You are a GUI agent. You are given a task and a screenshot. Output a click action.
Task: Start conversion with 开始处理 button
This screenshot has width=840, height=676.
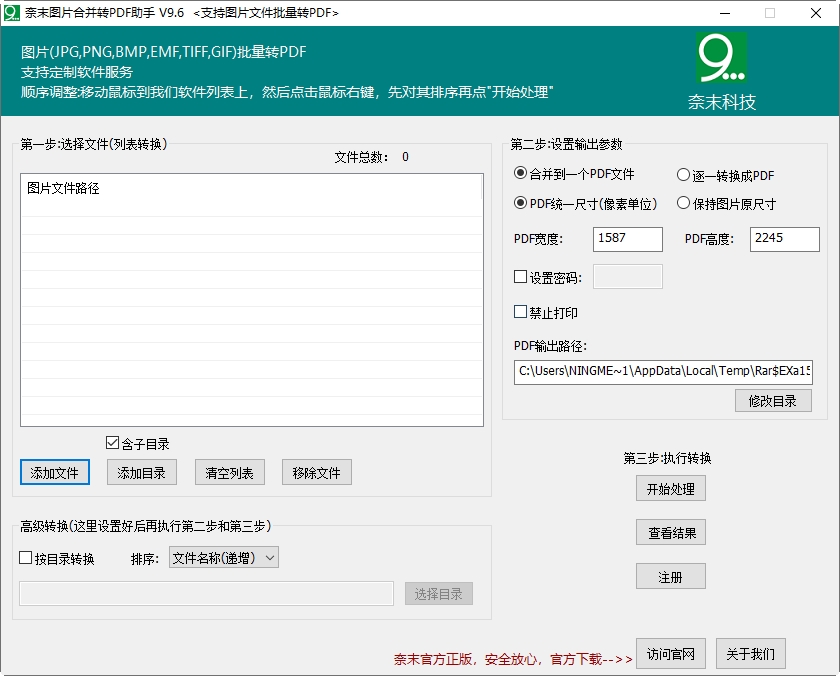[670, 488]
